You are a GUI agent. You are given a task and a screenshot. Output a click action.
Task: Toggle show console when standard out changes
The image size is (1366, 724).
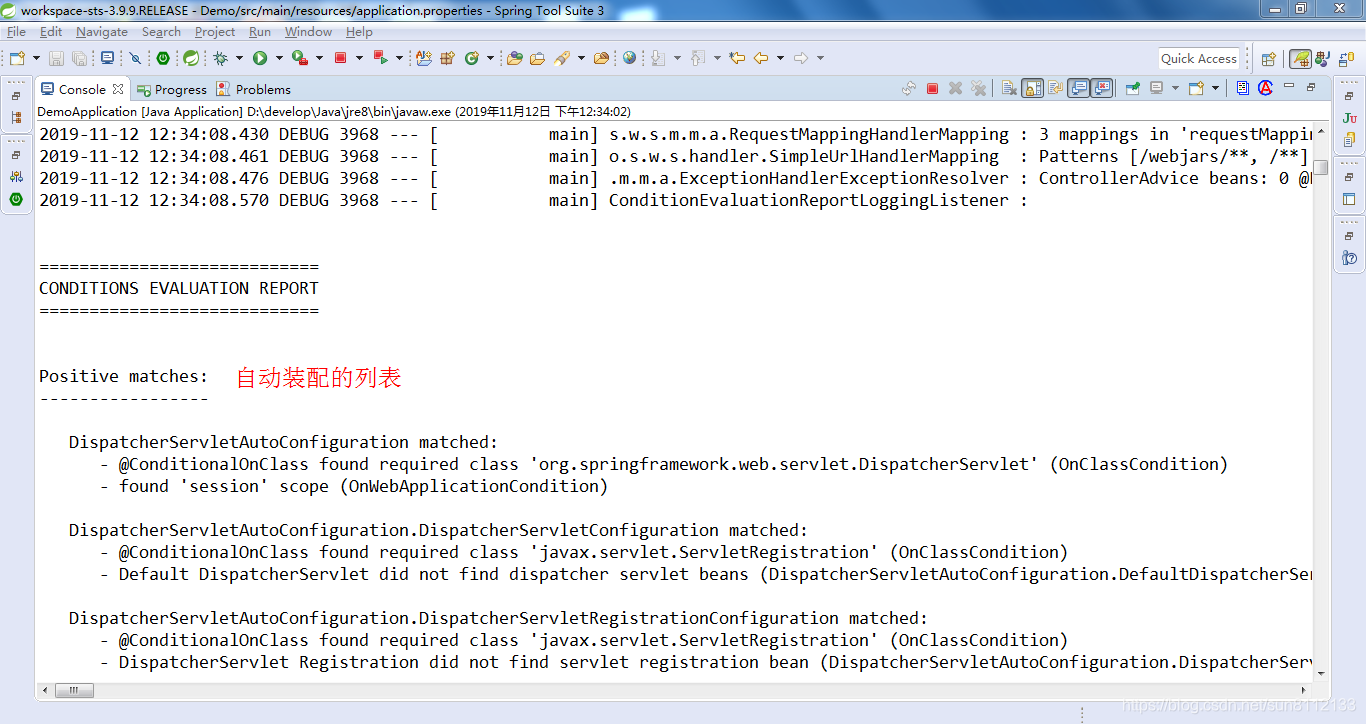pyautogui.click(x=1079, y=88)
